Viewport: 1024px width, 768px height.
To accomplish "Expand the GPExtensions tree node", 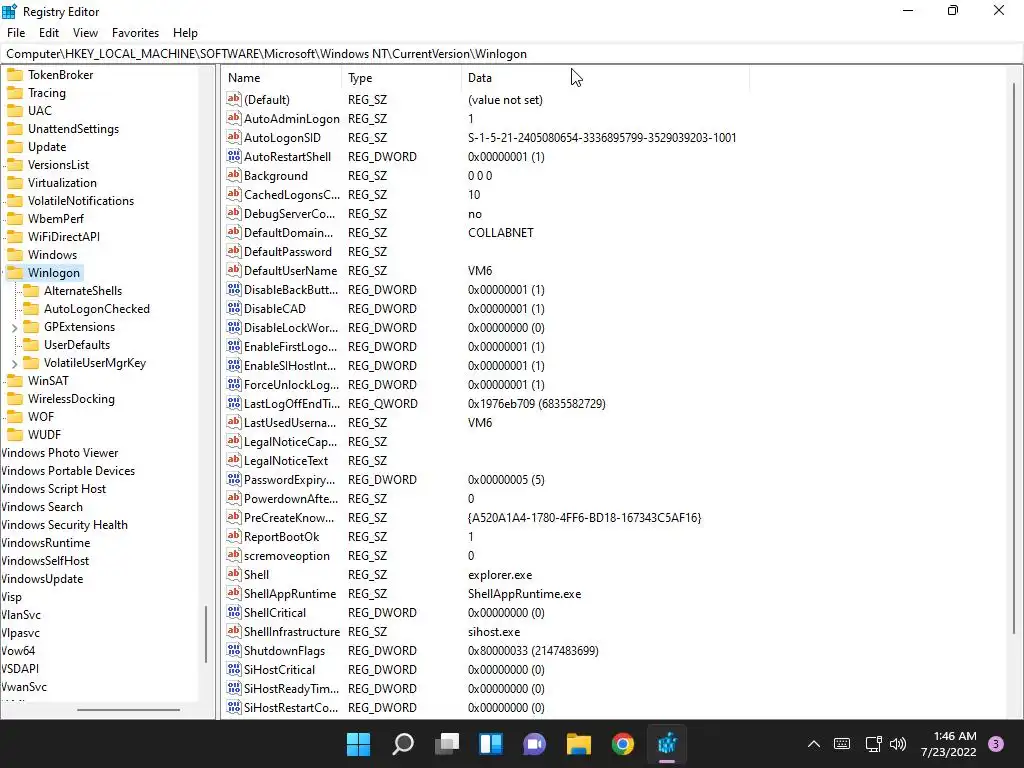I will (x=14, y=327).
